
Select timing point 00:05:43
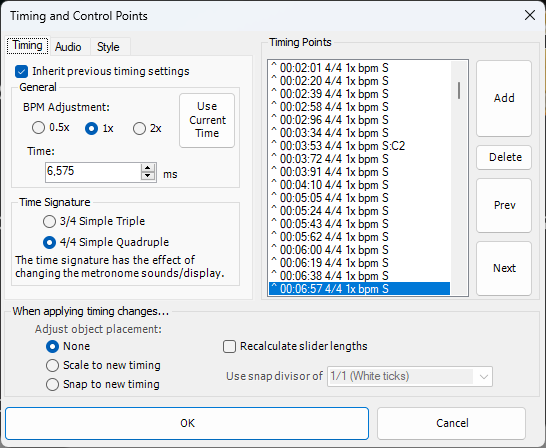point(359,224)
